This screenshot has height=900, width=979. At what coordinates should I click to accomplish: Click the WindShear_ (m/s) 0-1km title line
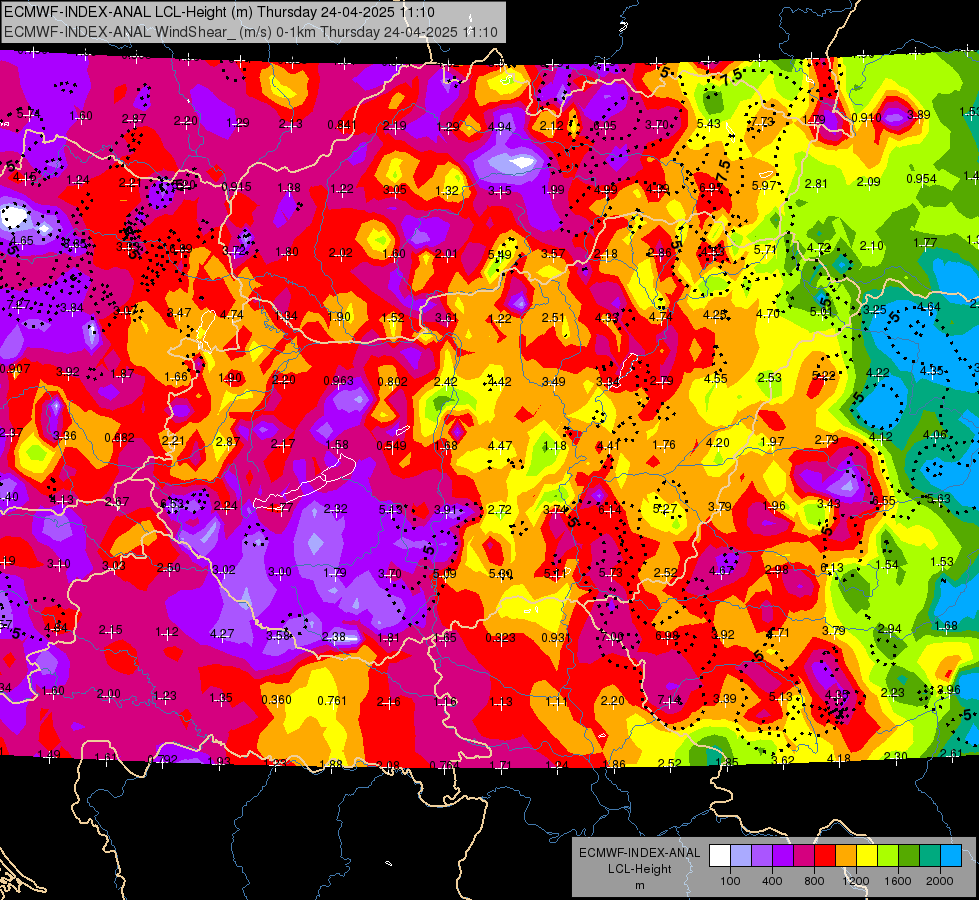pos(251,32)
